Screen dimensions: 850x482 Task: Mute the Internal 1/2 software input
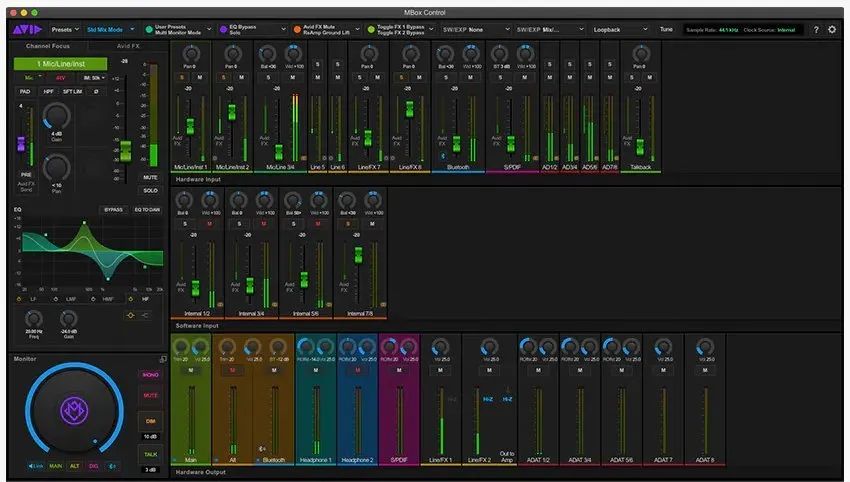[x=209, y=224]
